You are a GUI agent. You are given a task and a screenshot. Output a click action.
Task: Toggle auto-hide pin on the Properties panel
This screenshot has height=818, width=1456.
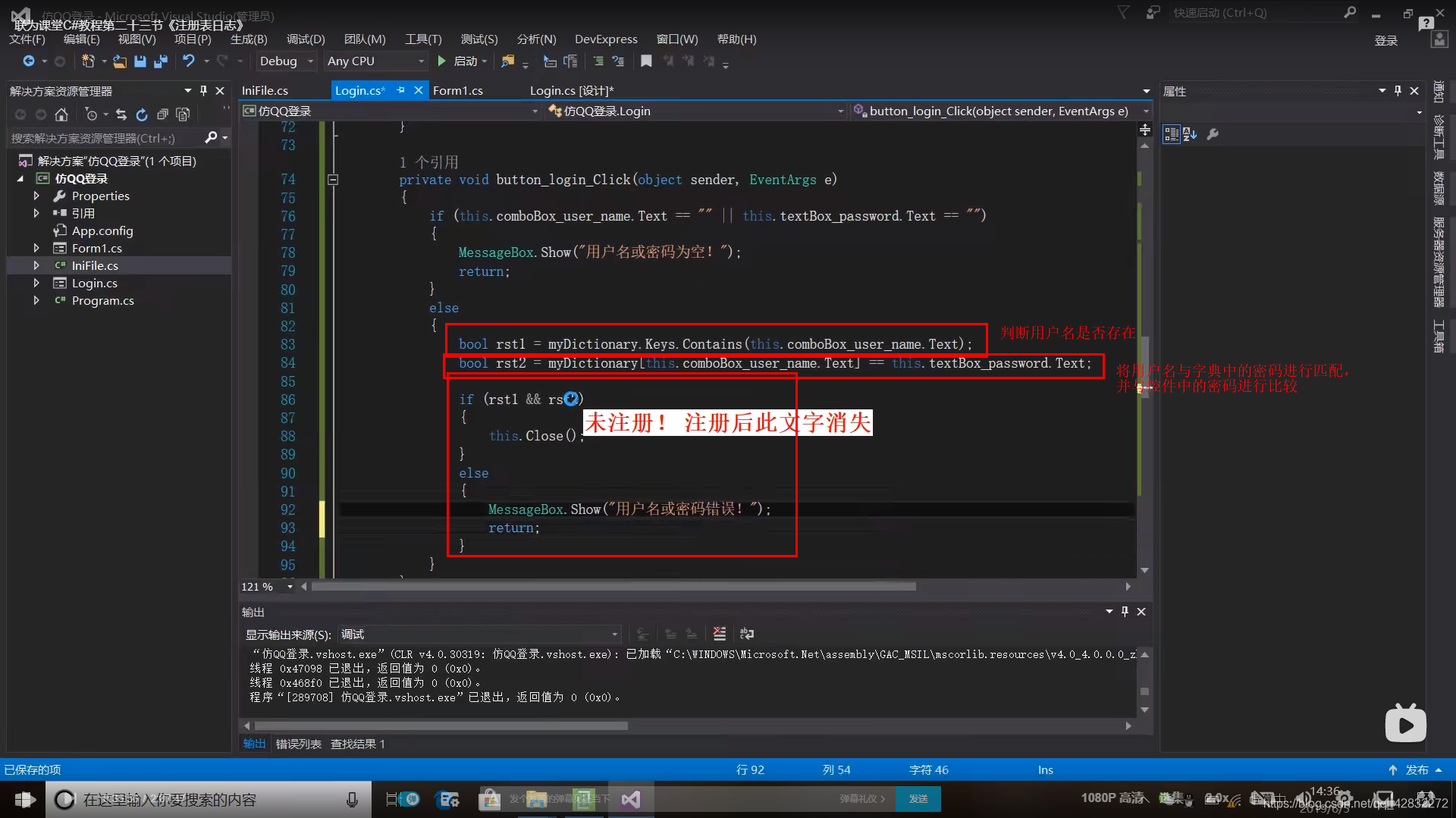coord(1398,91)
